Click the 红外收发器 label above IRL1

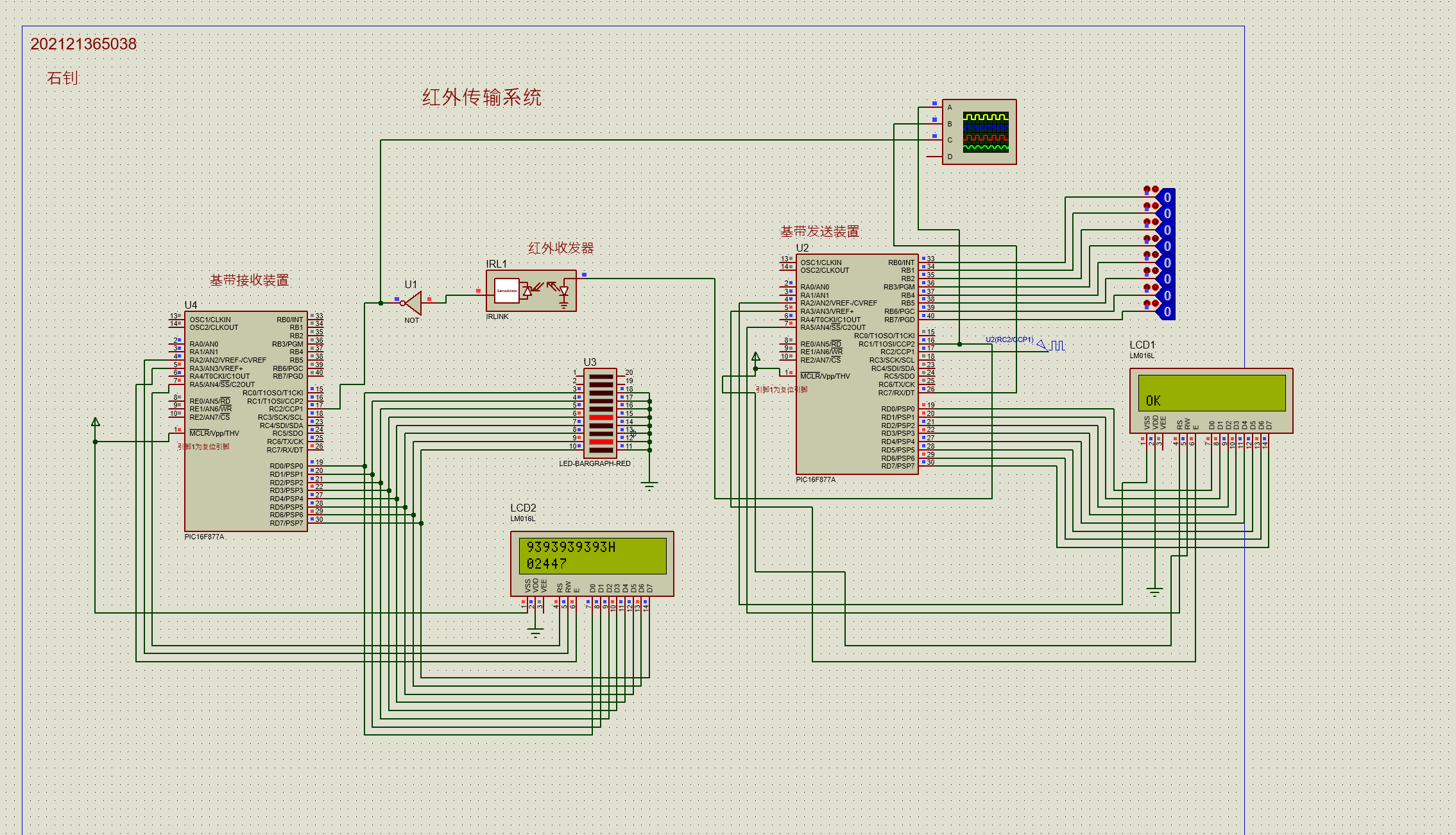(560, 248)
